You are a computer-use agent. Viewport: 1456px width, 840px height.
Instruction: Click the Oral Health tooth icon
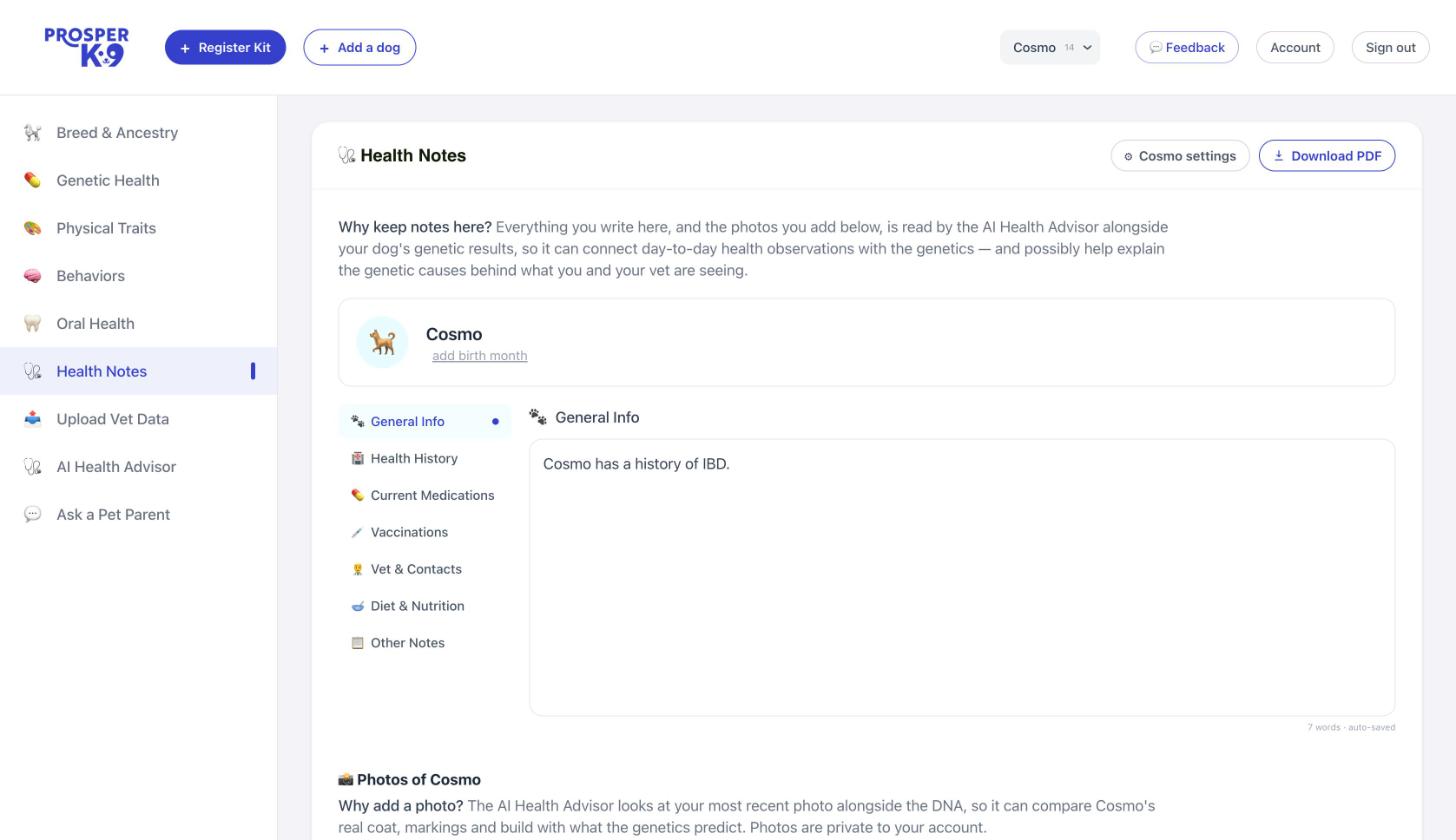(33, 324)
